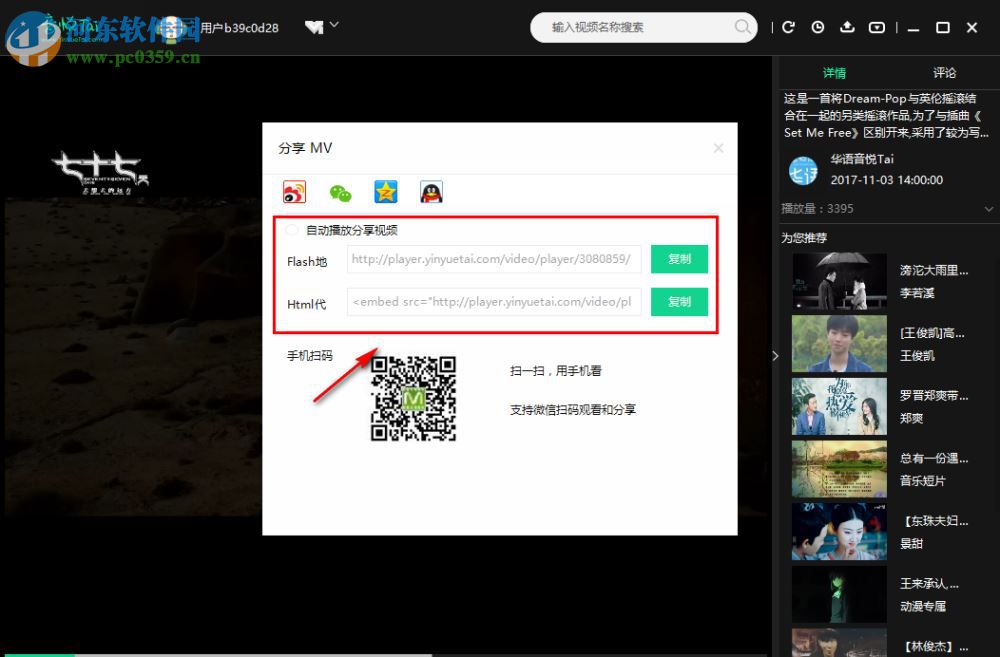The width and height of the screenshot is (1000, 657).
Task: Open the dropdown next to the gift icon
Action: tap(336, 25)
